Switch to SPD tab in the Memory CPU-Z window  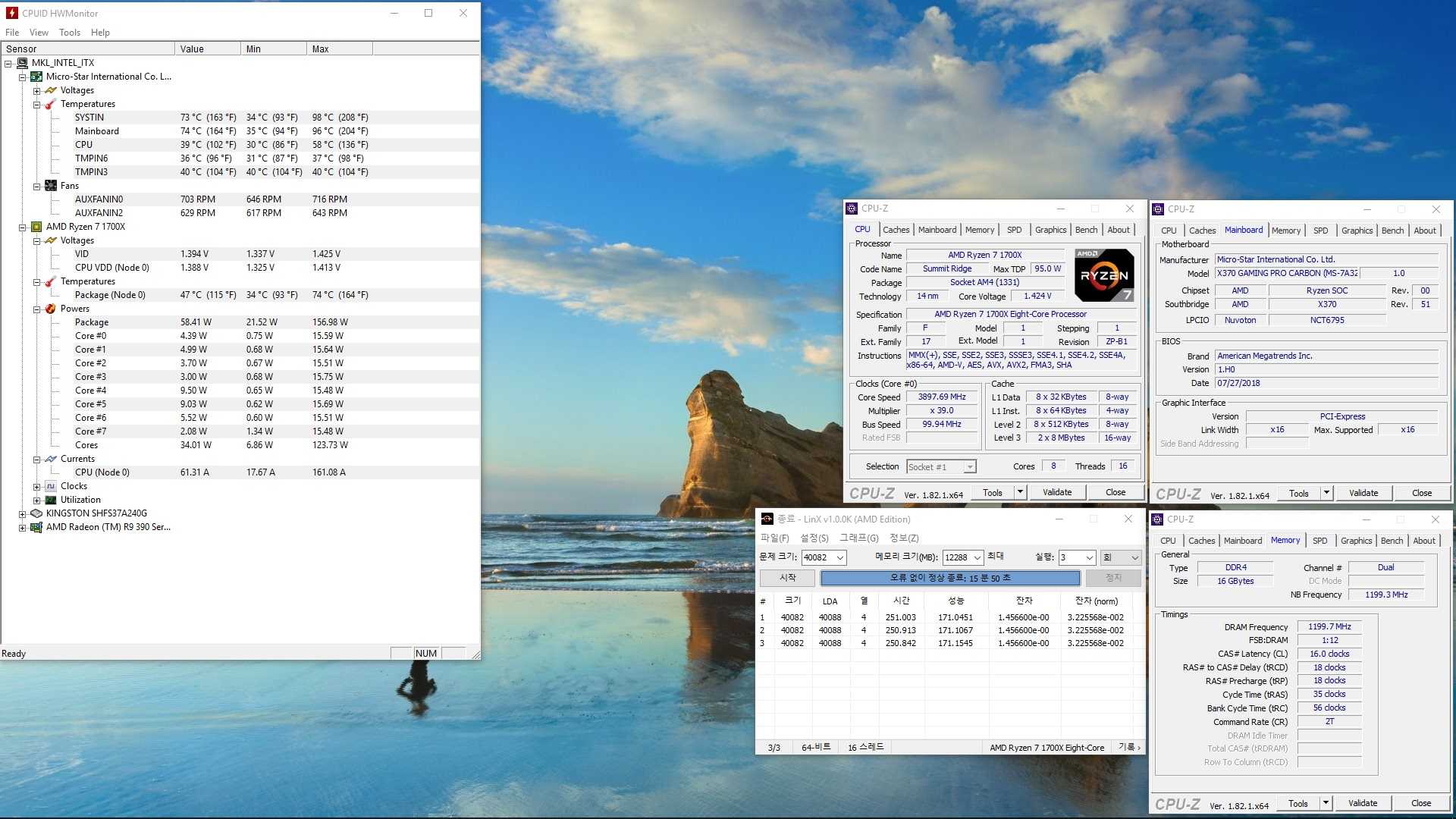[x=1319, y=541]
